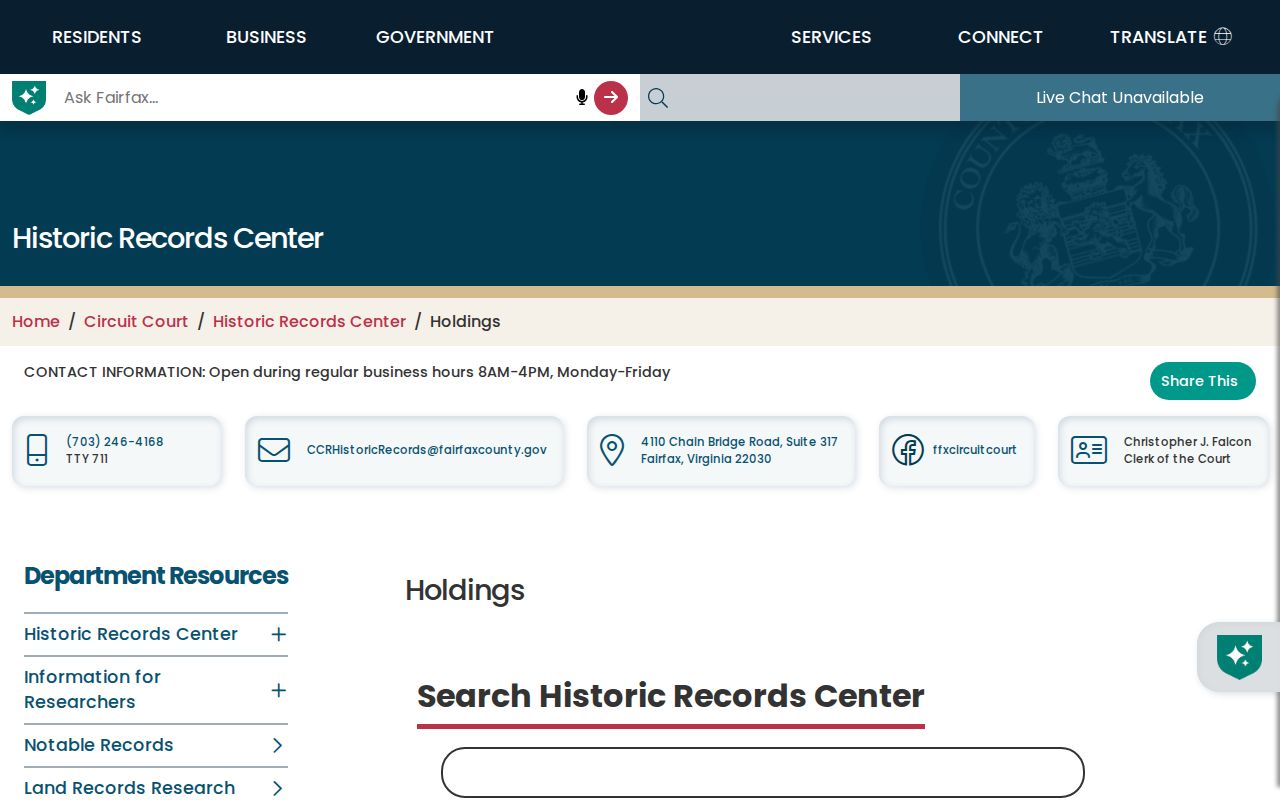
Task: Click the magnifying glass search icon
Action: tap(658, 97)
